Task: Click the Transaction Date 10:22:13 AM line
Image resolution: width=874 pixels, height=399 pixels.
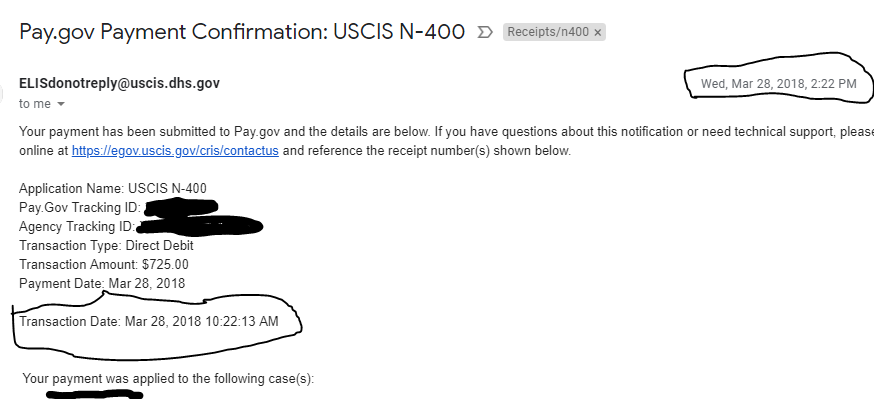Action: click(149, 322)
